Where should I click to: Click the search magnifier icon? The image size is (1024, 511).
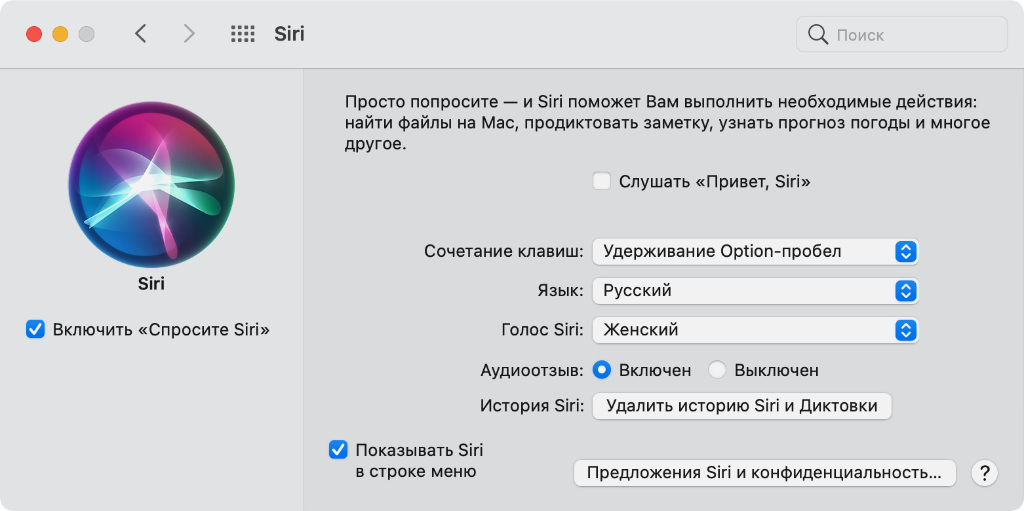coord(818,35)
